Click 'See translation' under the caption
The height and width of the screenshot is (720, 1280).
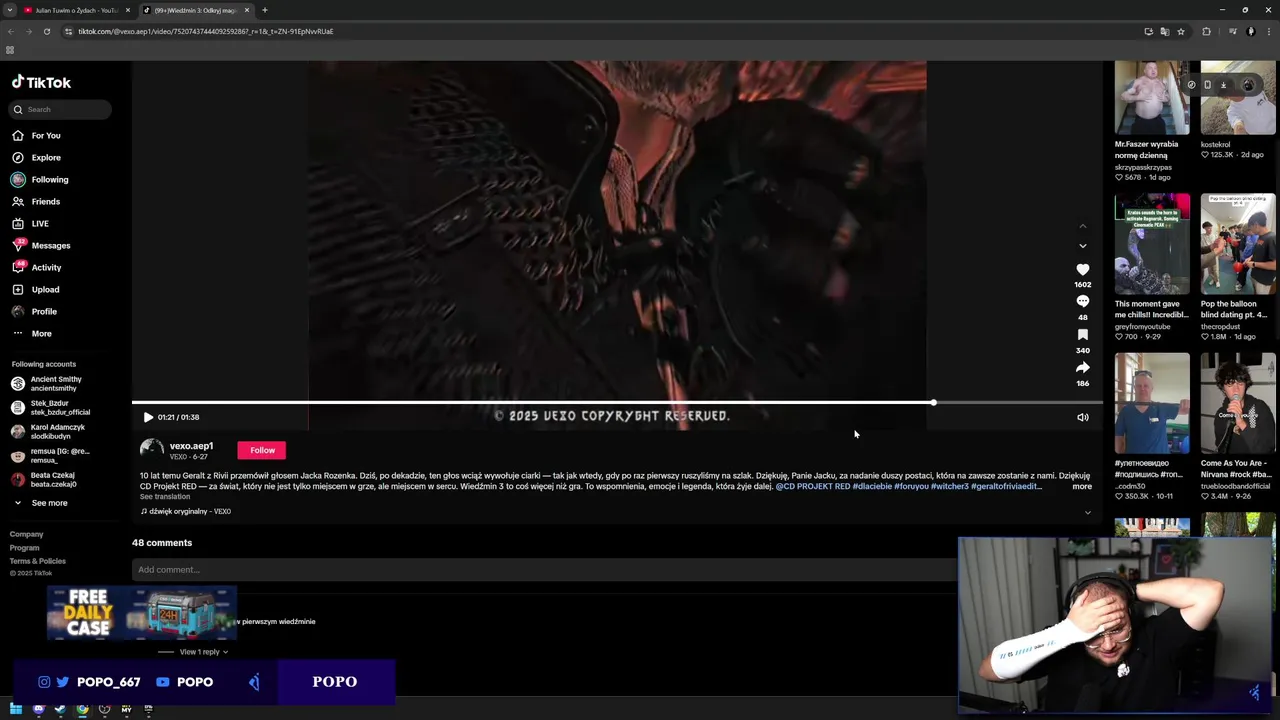165,497
